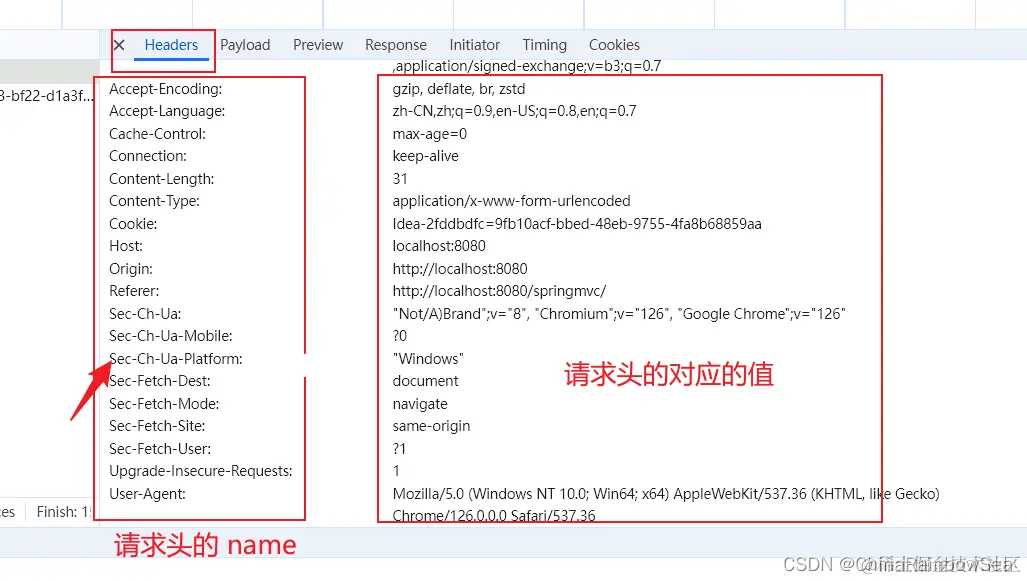The width and height of the screenshot is (1027, 581).
Task: Select the Sec-Fetch-Mode header name
Action: point(164,404)
